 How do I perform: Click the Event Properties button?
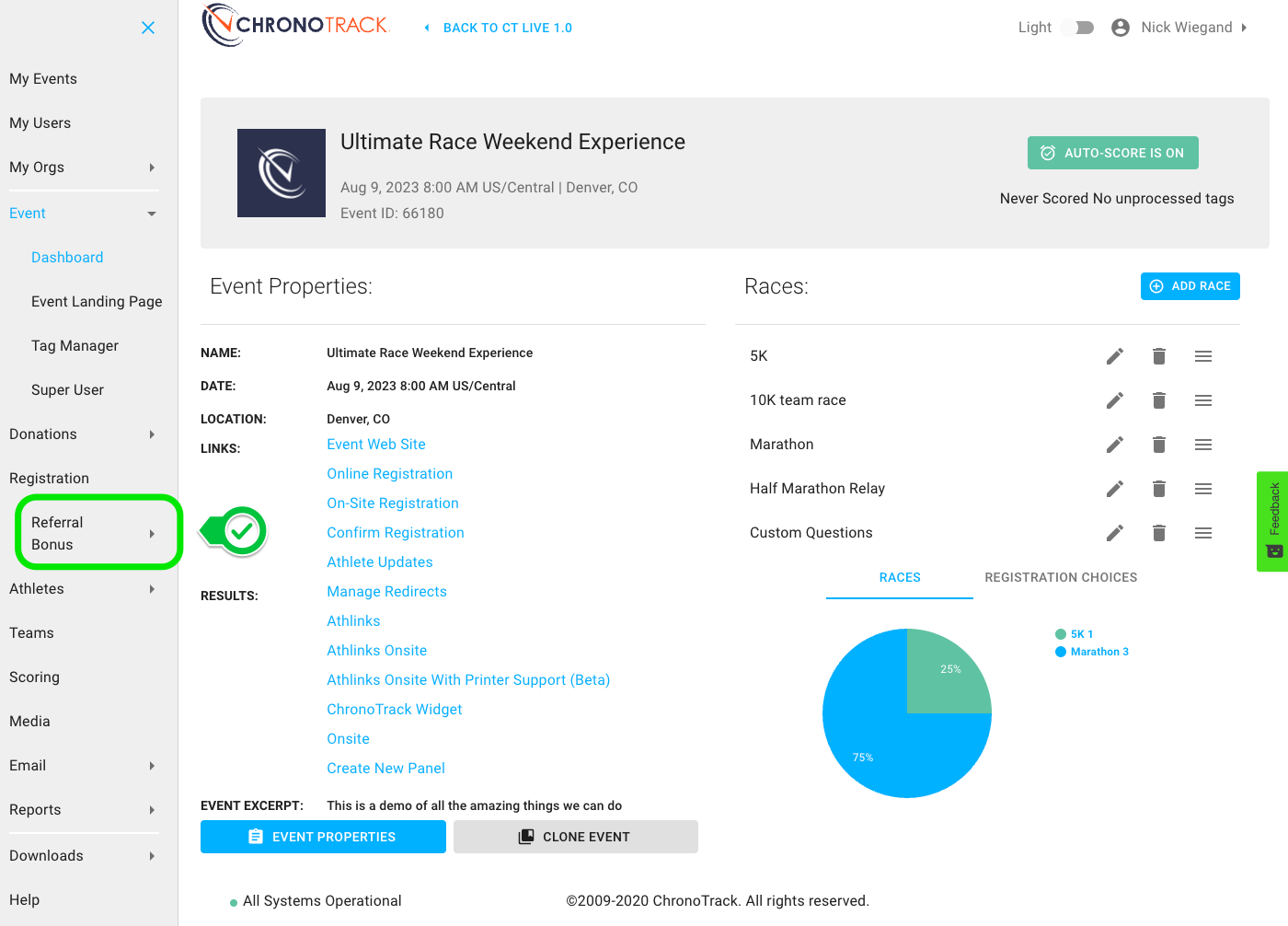point(323,837)
